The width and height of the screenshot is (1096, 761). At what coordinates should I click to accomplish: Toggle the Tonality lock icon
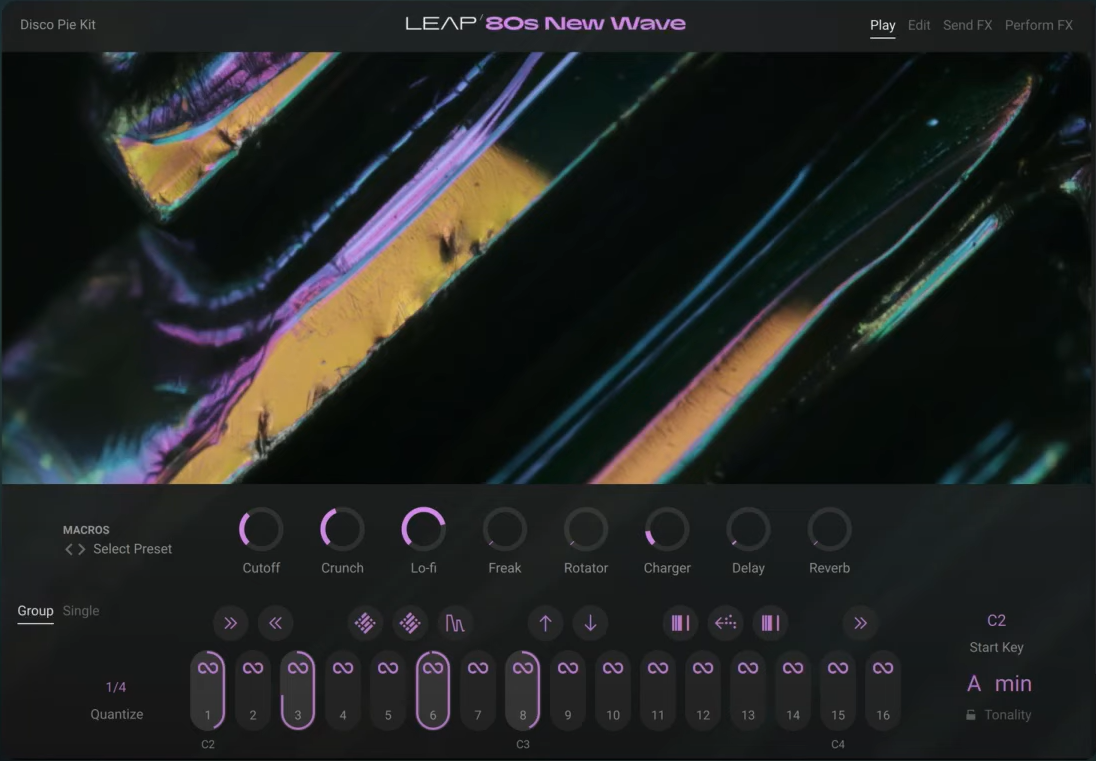pyautogui.click(x=970, y=715)
